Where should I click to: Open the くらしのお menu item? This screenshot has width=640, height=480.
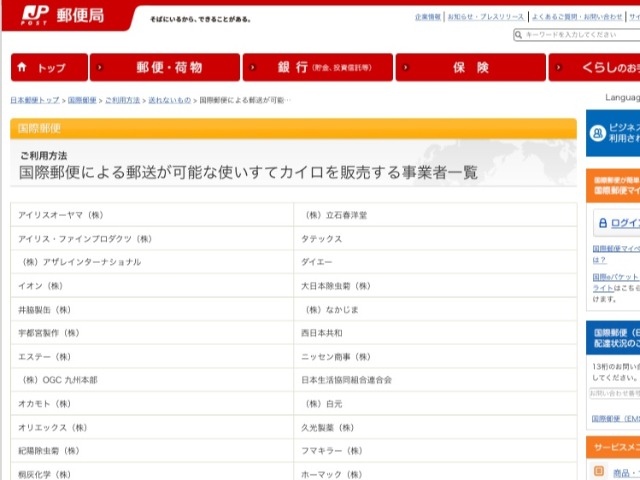click(x=594, y=67)
